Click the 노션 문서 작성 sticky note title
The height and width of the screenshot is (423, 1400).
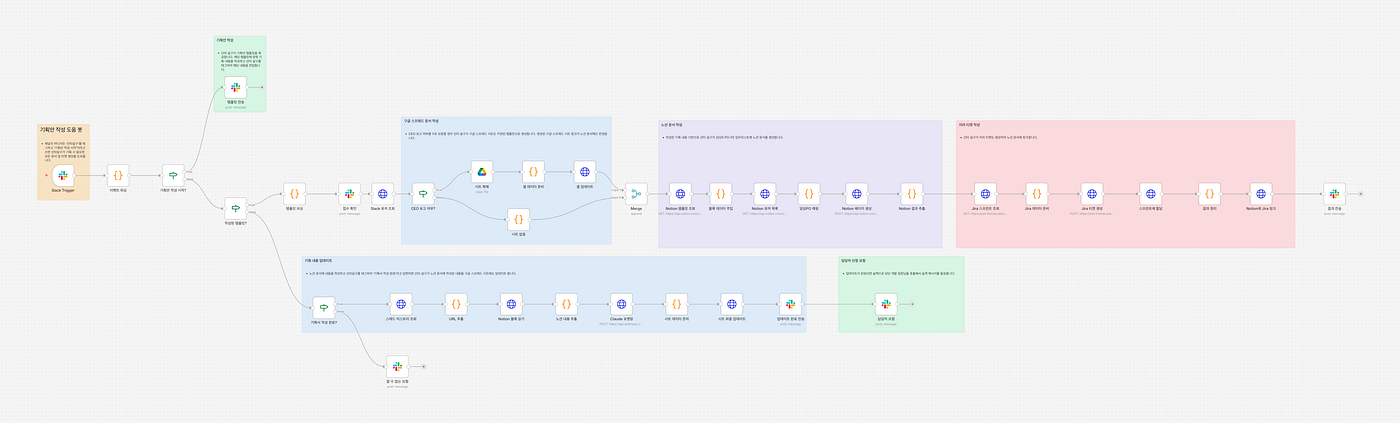pos(672,125)
